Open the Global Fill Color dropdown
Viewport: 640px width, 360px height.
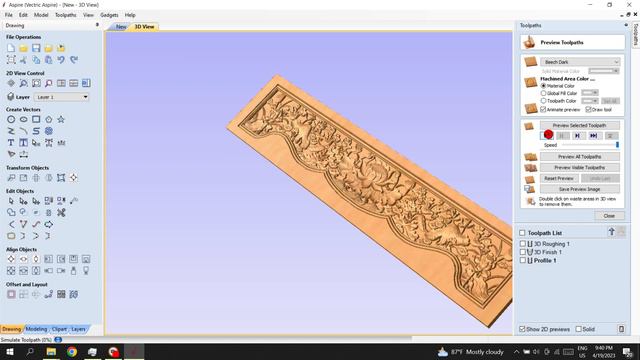point(590,93)
